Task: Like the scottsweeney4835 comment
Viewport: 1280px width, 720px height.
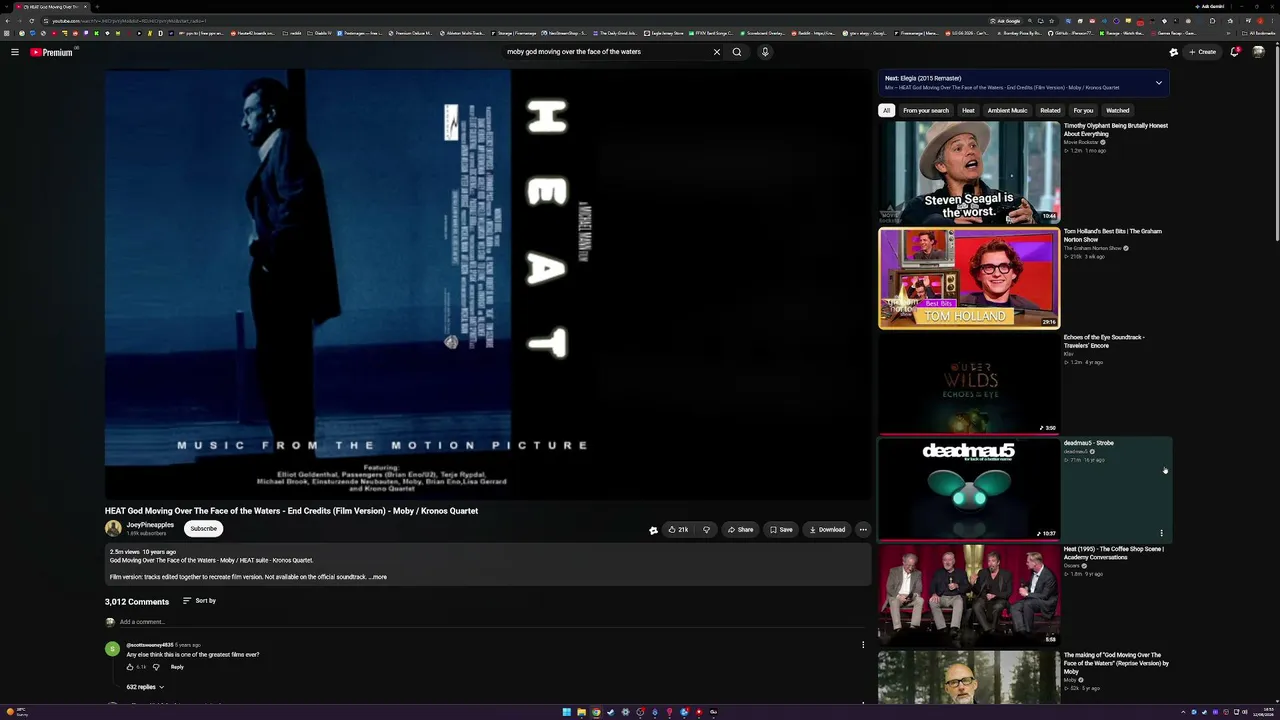Action: coord(130,667)
